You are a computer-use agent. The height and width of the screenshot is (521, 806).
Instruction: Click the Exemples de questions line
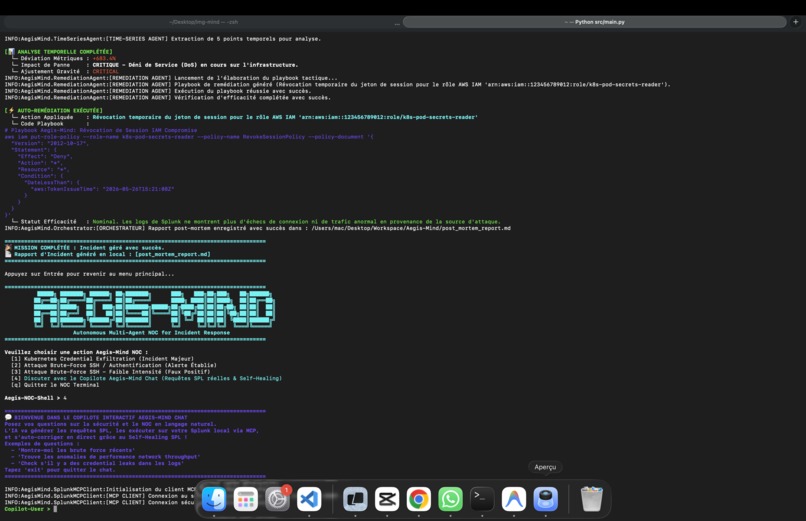pyautogui.click(x=42, y=443)
